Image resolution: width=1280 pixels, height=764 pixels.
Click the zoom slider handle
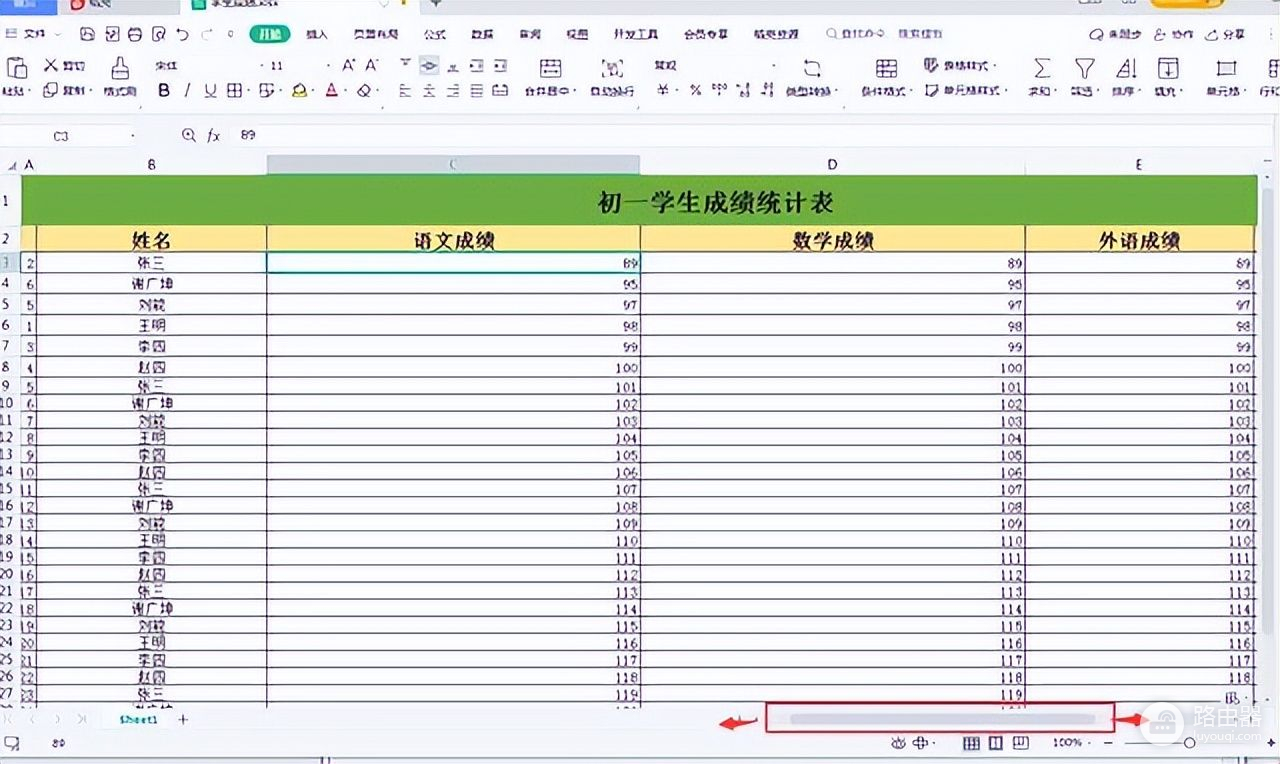point(1189,743)
